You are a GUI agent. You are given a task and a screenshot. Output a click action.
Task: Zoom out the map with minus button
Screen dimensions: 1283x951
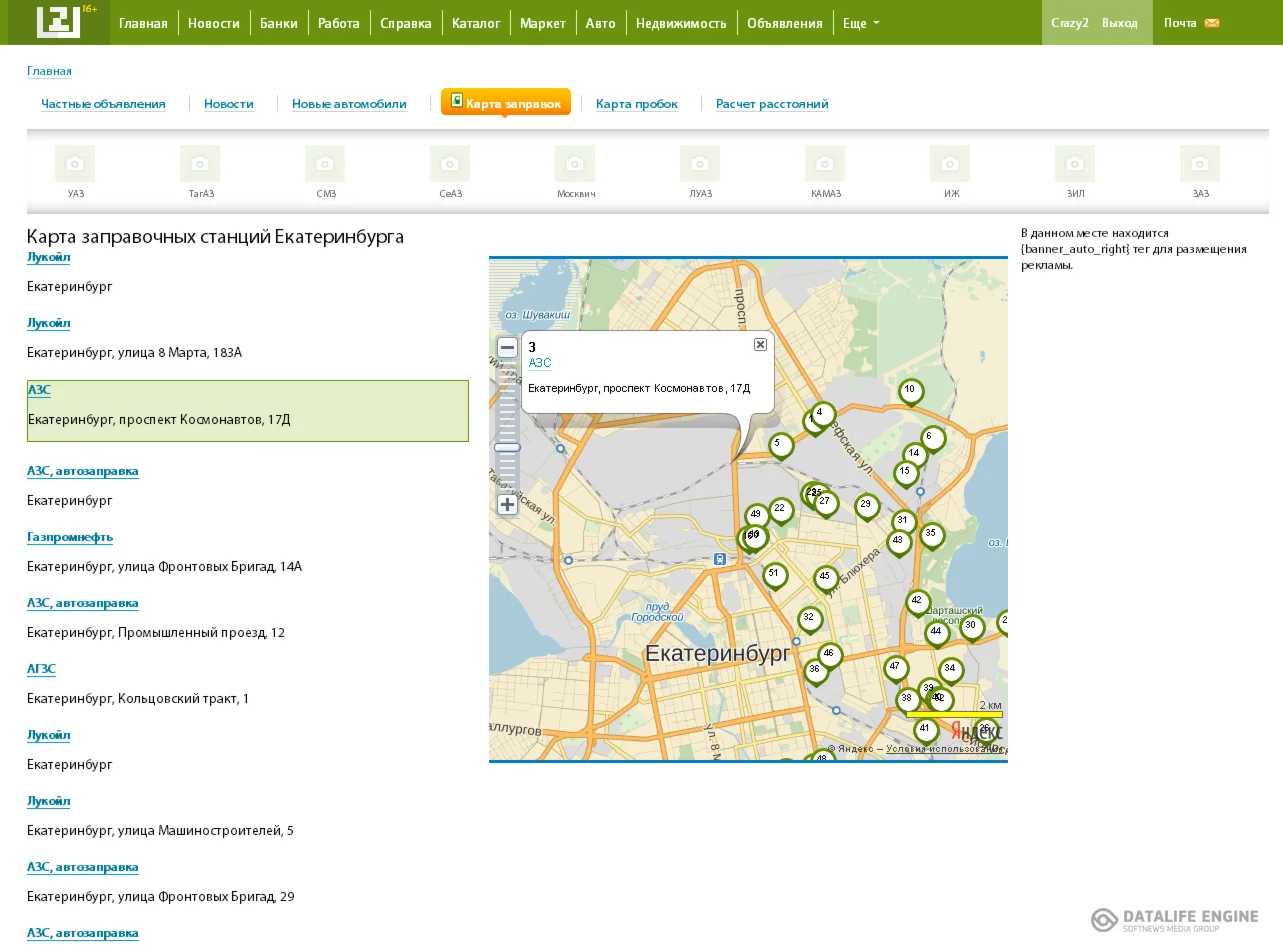click(x=507, y=348)
